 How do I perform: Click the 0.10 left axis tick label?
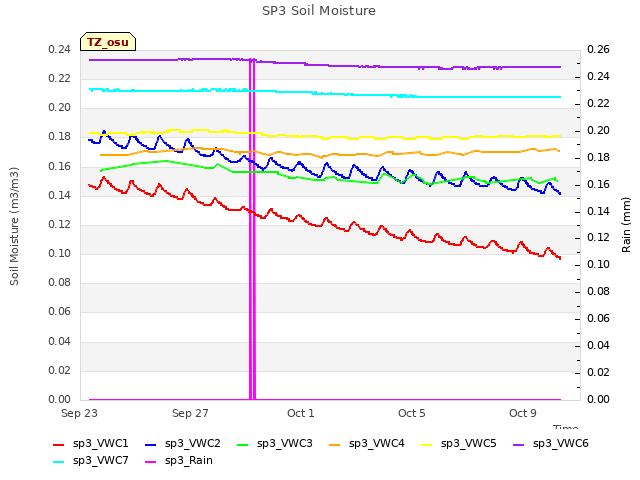coord(60,253)
